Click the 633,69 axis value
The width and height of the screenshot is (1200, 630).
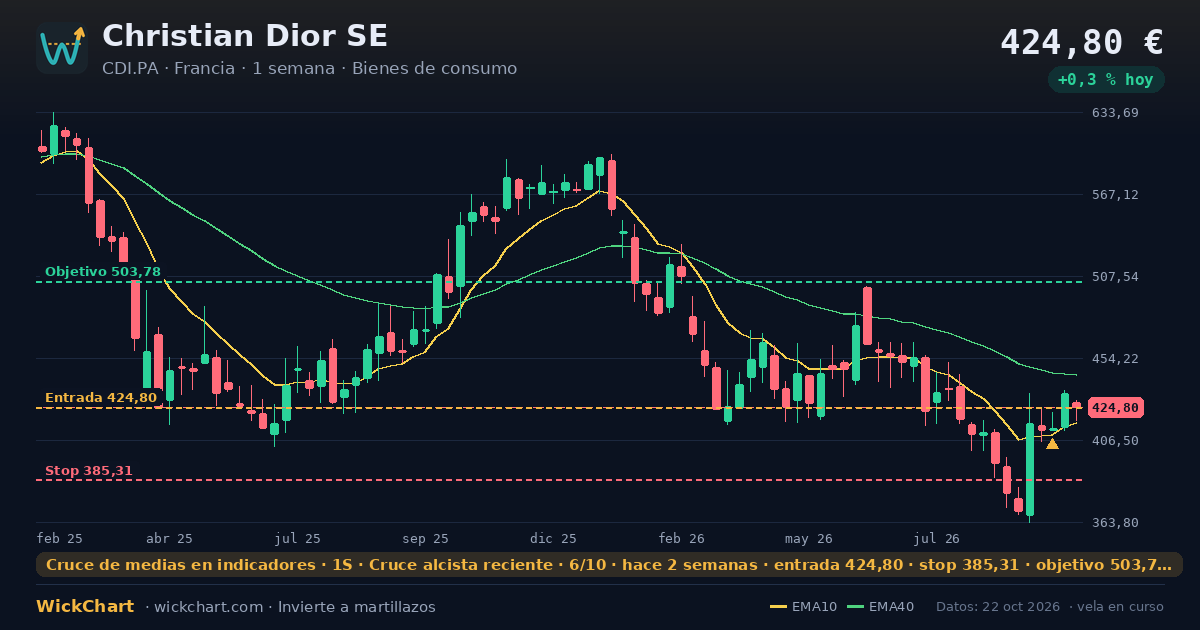(1115, 113)
